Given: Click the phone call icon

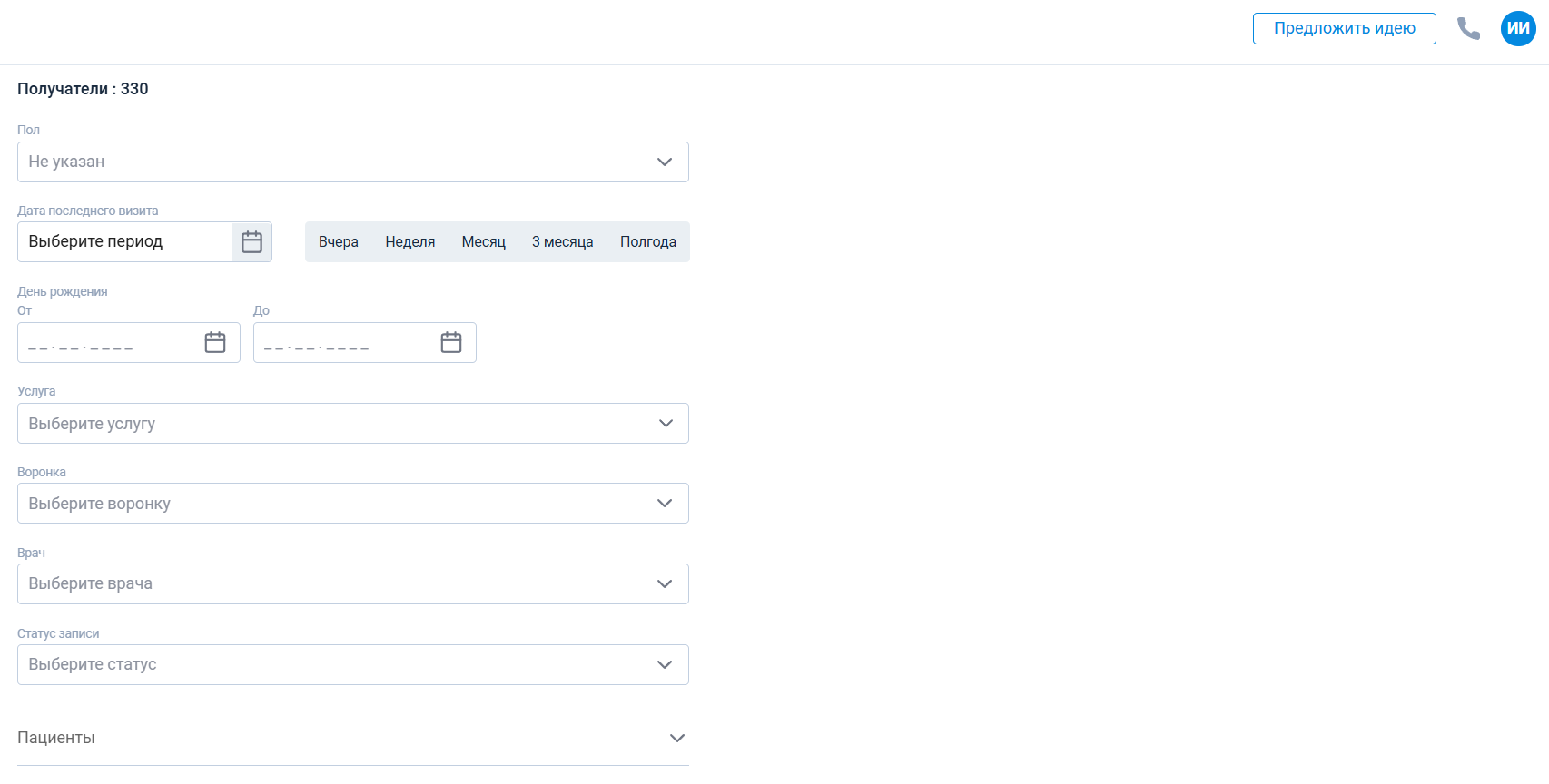Looking at the screenshot, I should [1468, 29].
